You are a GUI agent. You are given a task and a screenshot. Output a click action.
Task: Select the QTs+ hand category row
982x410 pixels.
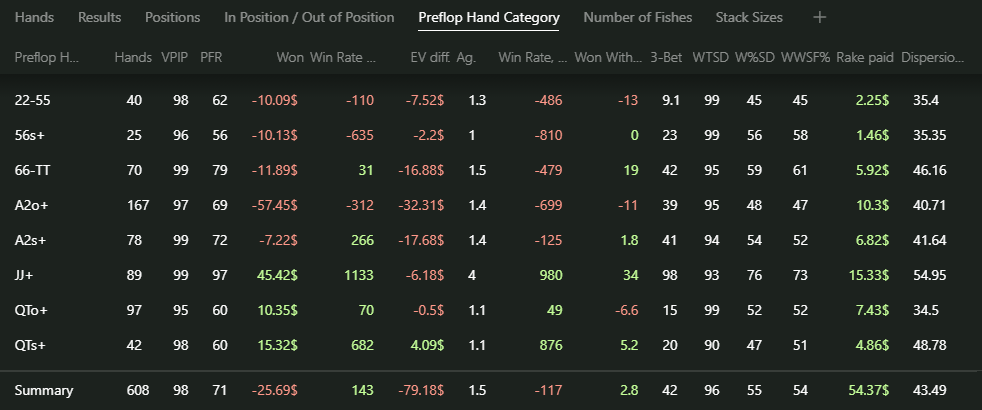(491, 345)
